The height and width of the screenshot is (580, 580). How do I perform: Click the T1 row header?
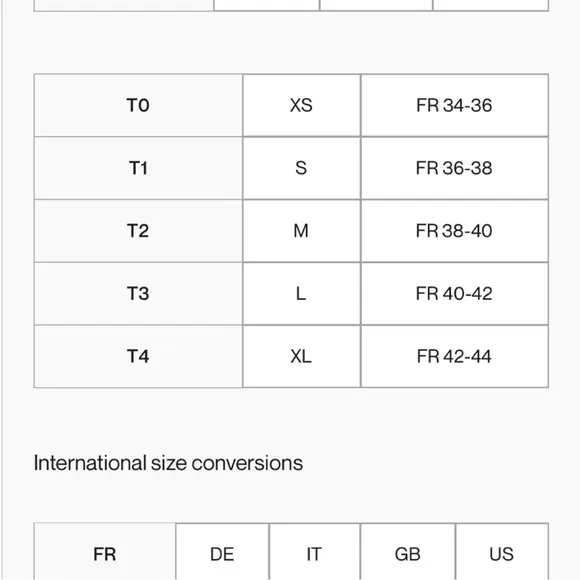point(138,168)
